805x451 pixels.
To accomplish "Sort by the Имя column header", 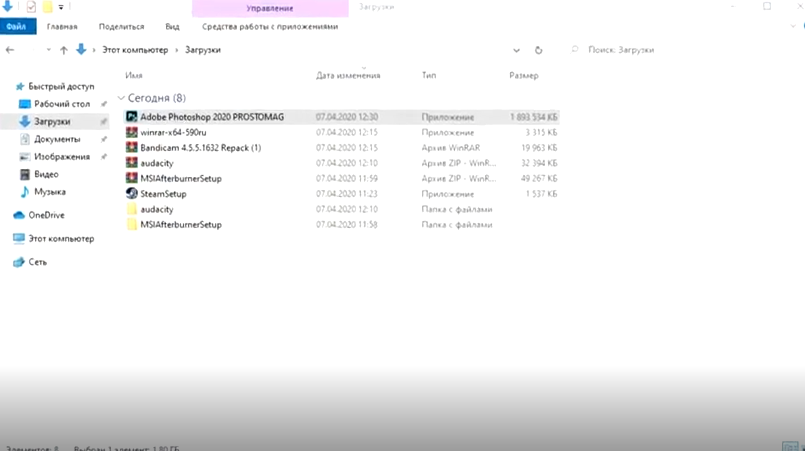I will [x=134, y=76].
